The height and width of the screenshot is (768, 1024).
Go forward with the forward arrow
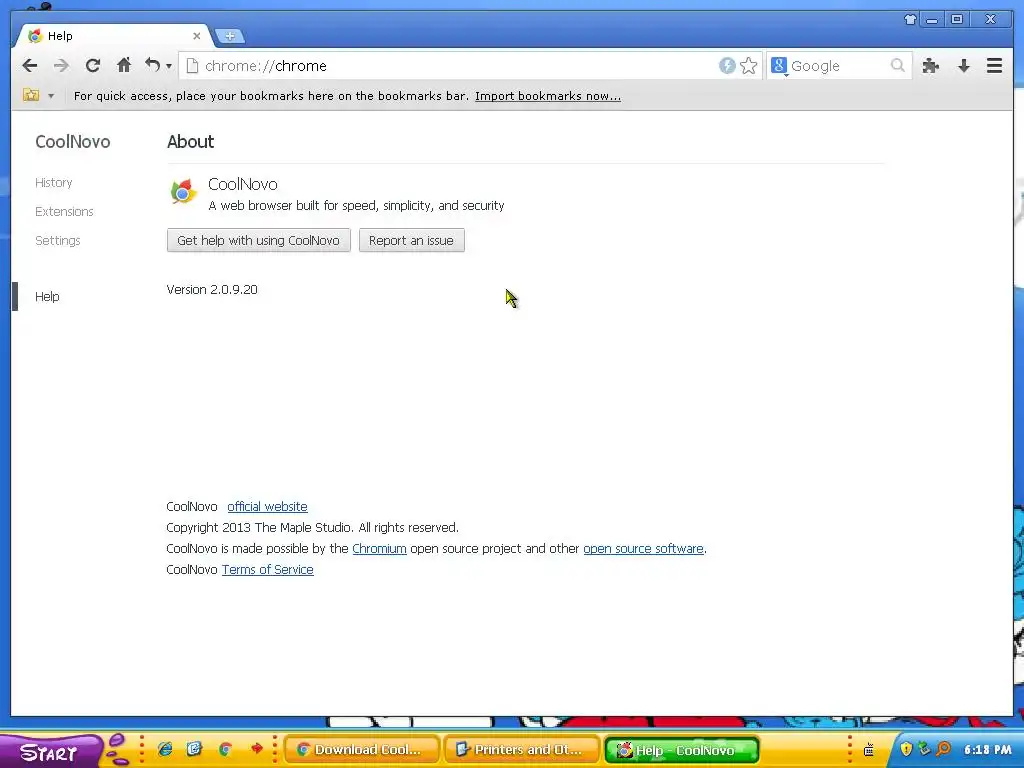[61, 65]
